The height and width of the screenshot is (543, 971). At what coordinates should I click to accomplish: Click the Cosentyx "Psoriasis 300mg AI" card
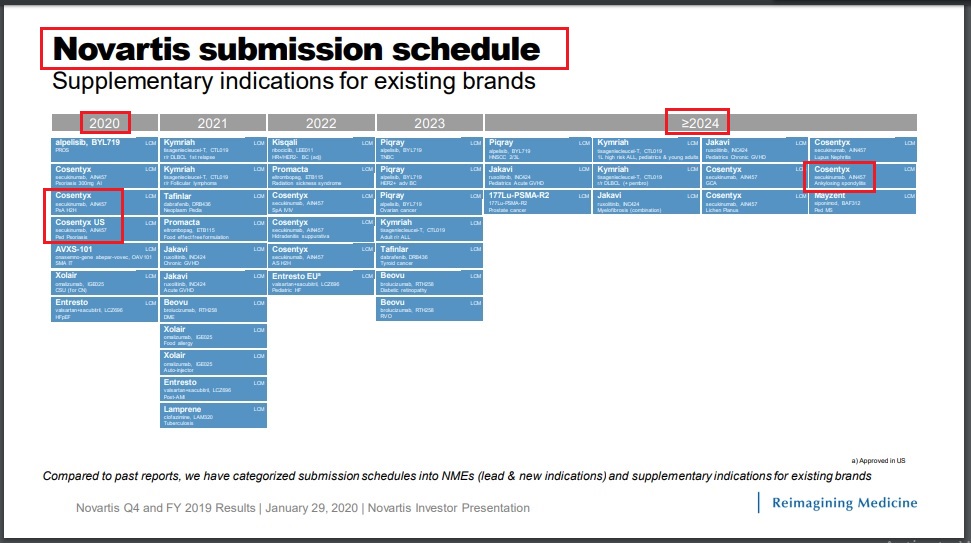(x=105, y=176)
